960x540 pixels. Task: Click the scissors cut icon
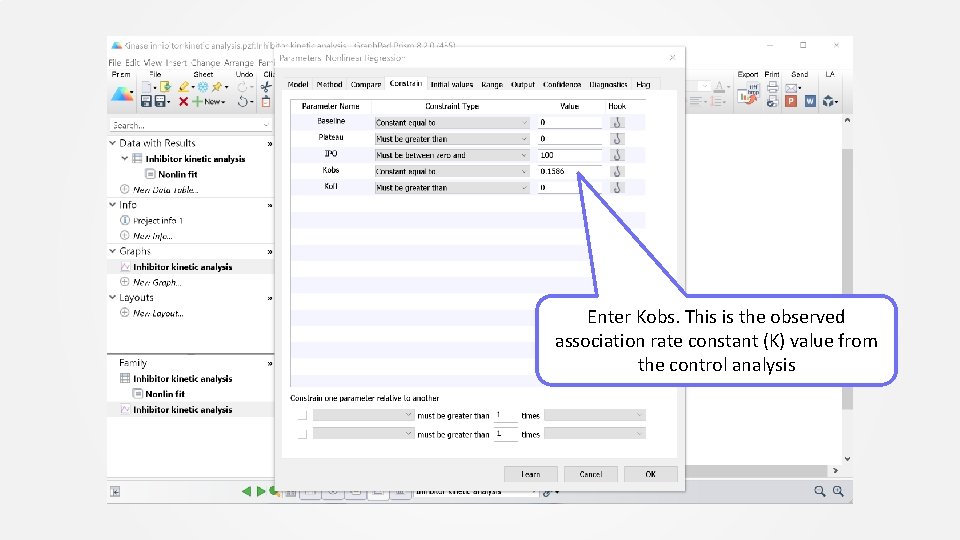(x=266, y=87)
